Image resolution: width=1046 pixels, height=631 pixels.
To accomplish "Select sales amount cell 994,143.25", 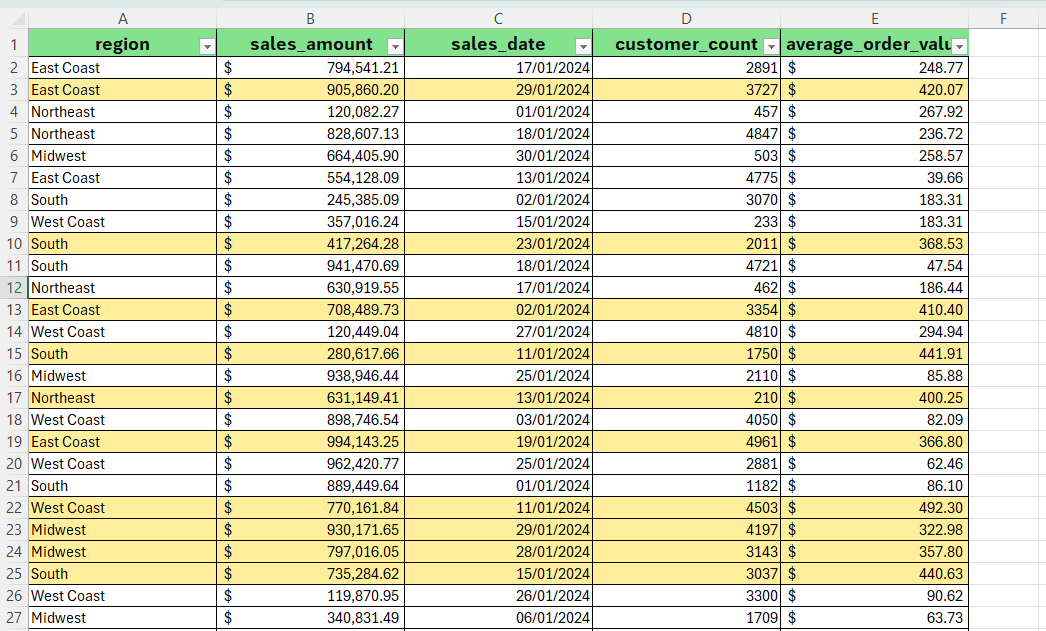I will coord(311,442).
